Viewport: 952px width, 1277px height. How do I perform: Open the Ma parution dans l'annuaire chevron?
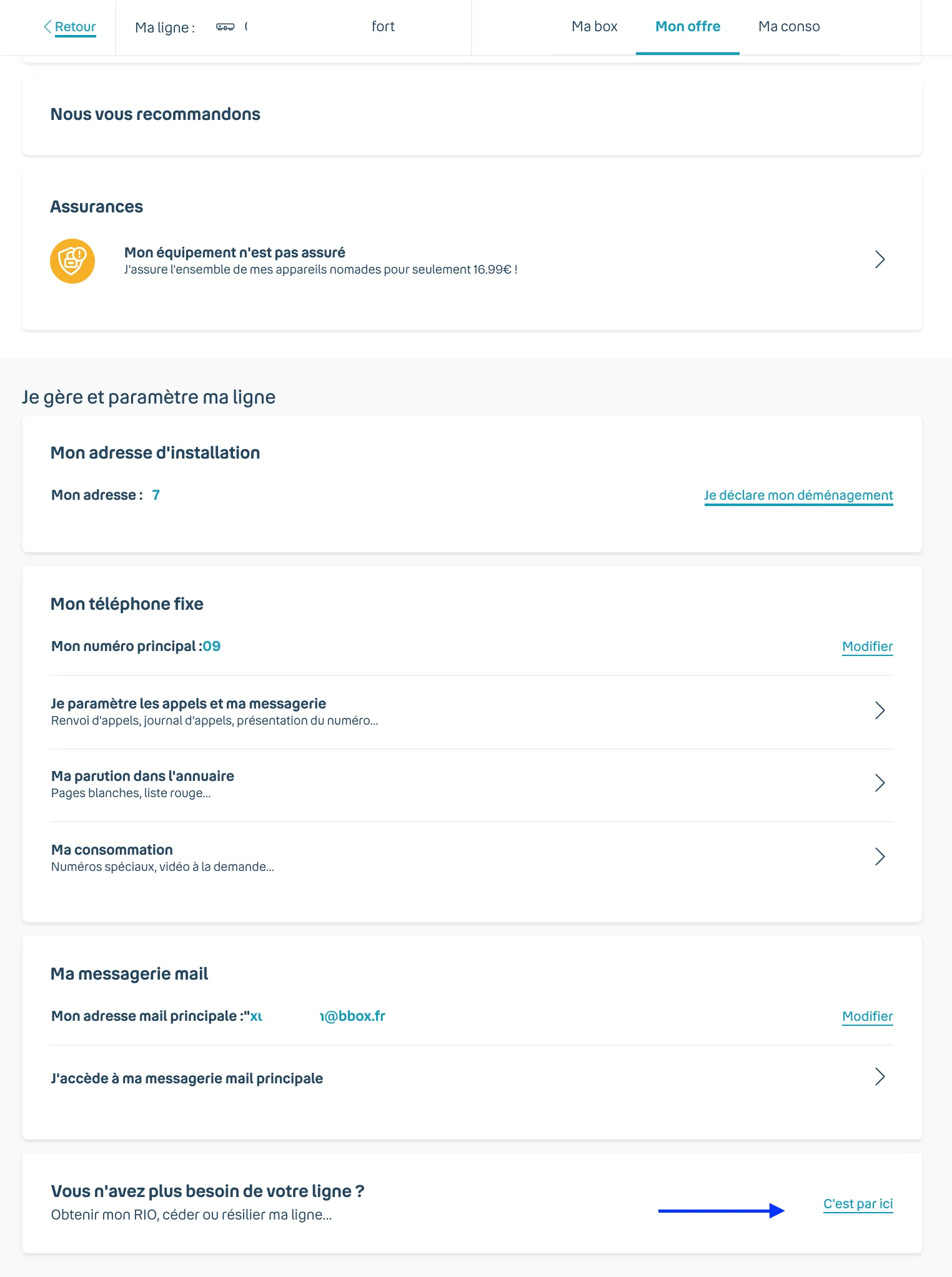pos(880,783)
